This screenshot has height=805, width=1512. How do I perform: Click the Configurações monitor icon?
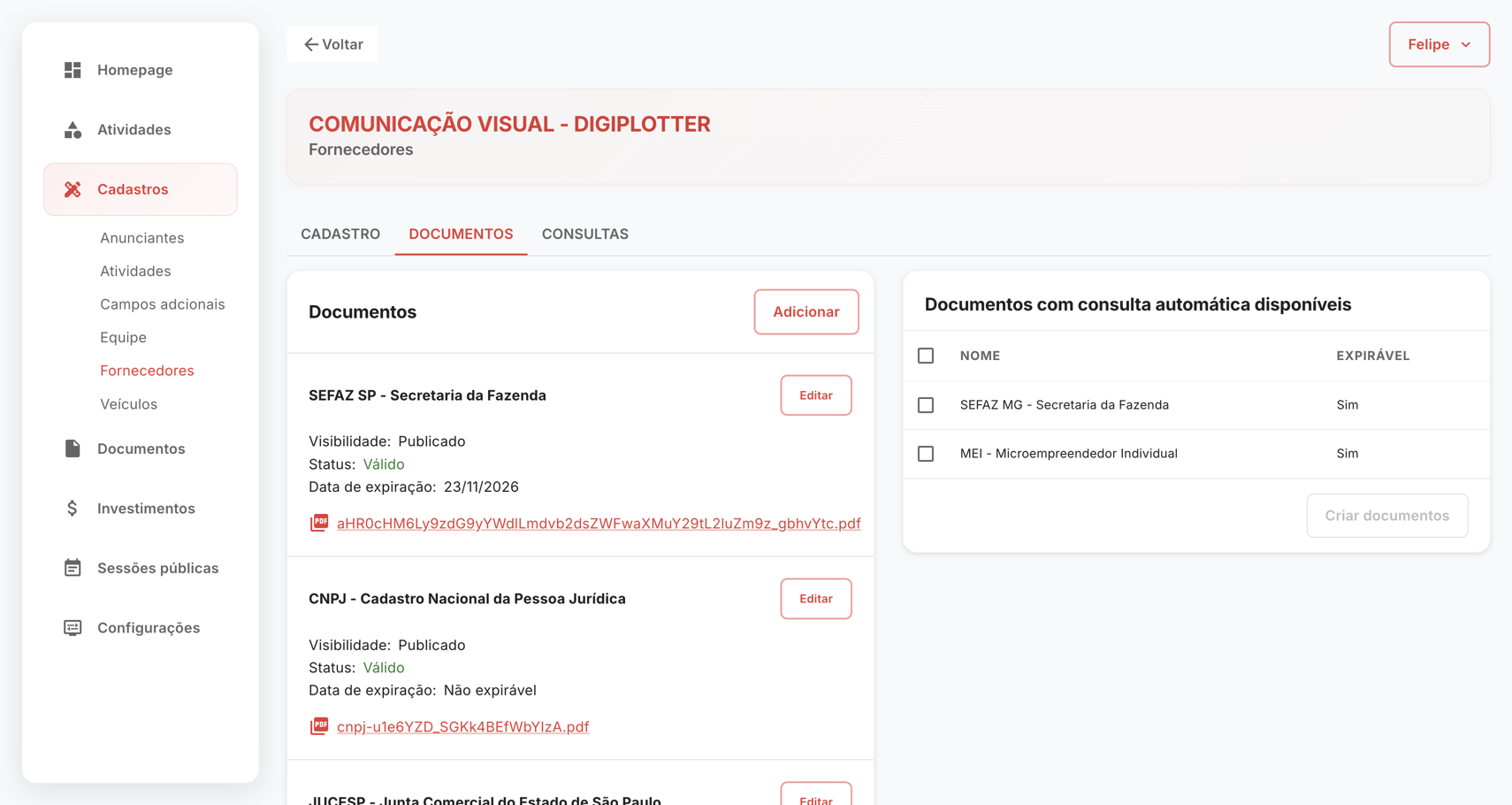[73, 628]
